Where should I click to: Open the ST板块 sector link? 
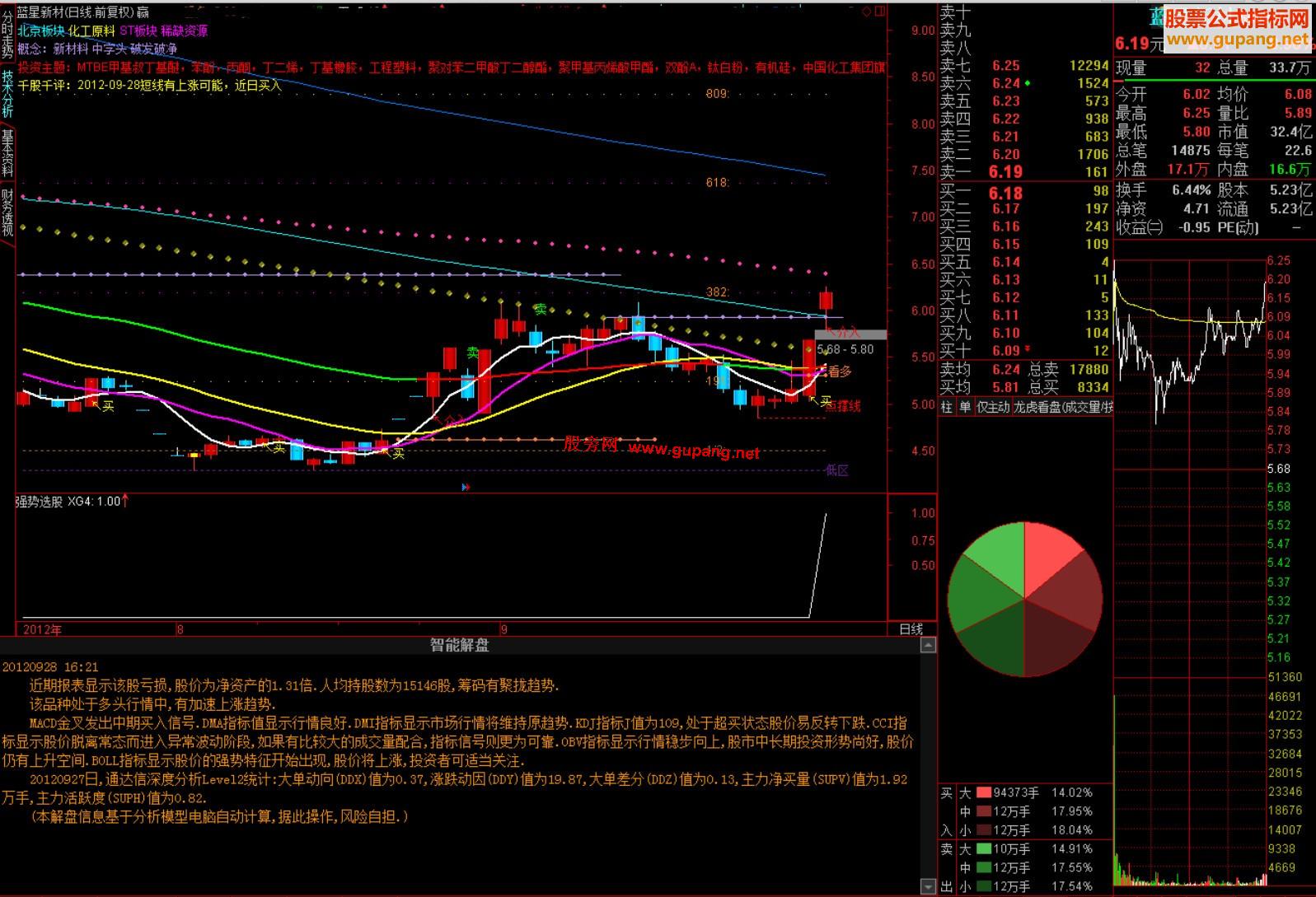[x=138, y=30]
